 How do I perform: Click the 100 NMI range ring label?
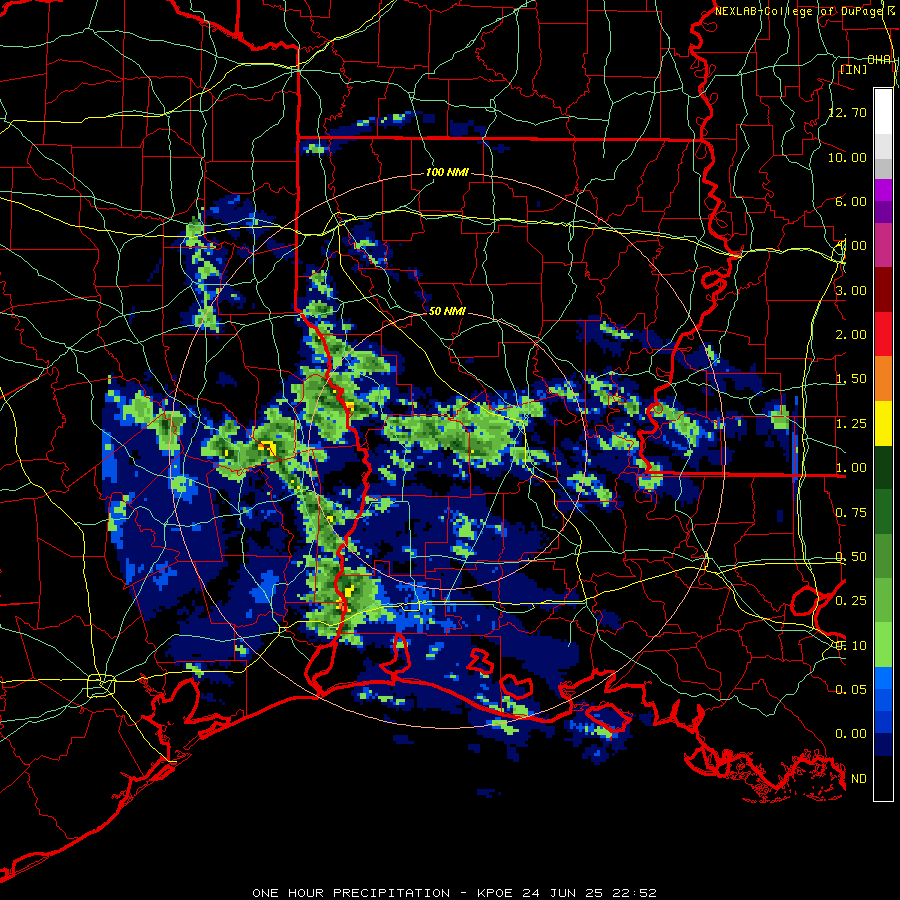[x=447, y=172]
